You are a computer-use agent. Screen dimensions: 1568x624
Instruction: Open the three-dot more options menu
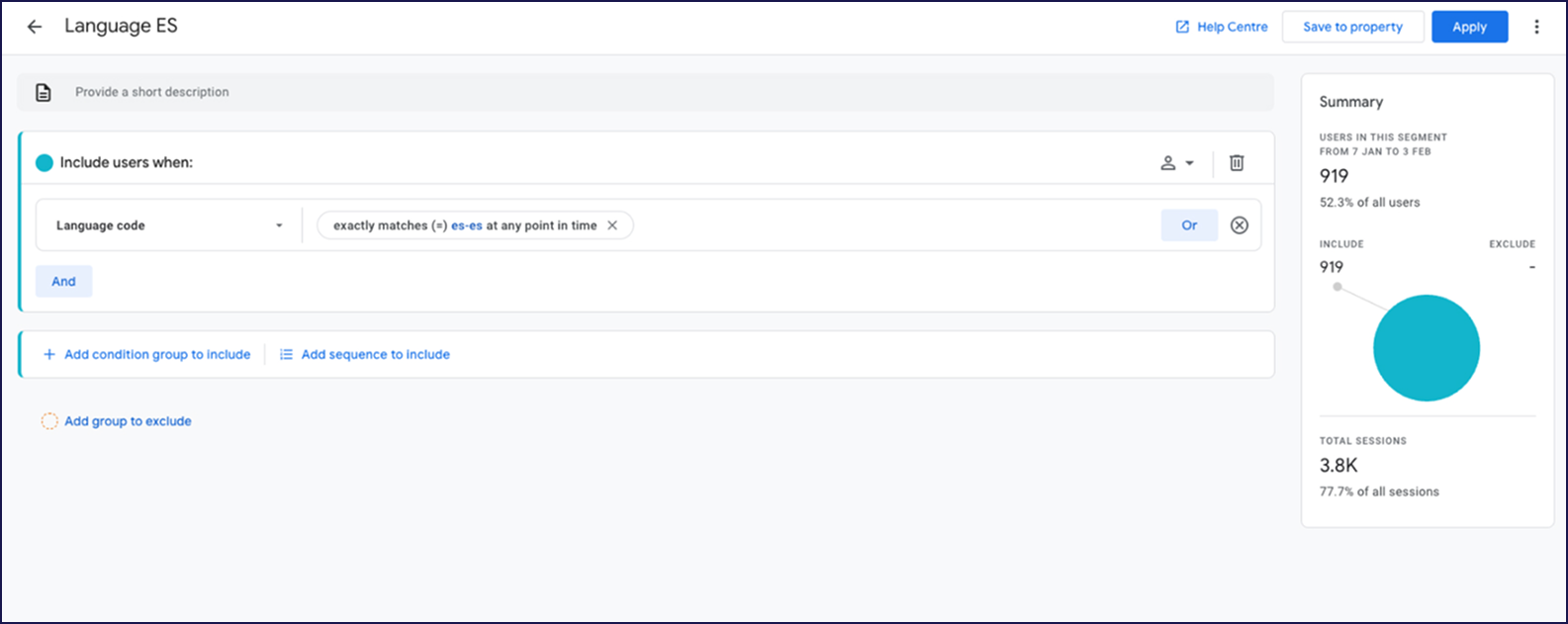pos(1536,27)
